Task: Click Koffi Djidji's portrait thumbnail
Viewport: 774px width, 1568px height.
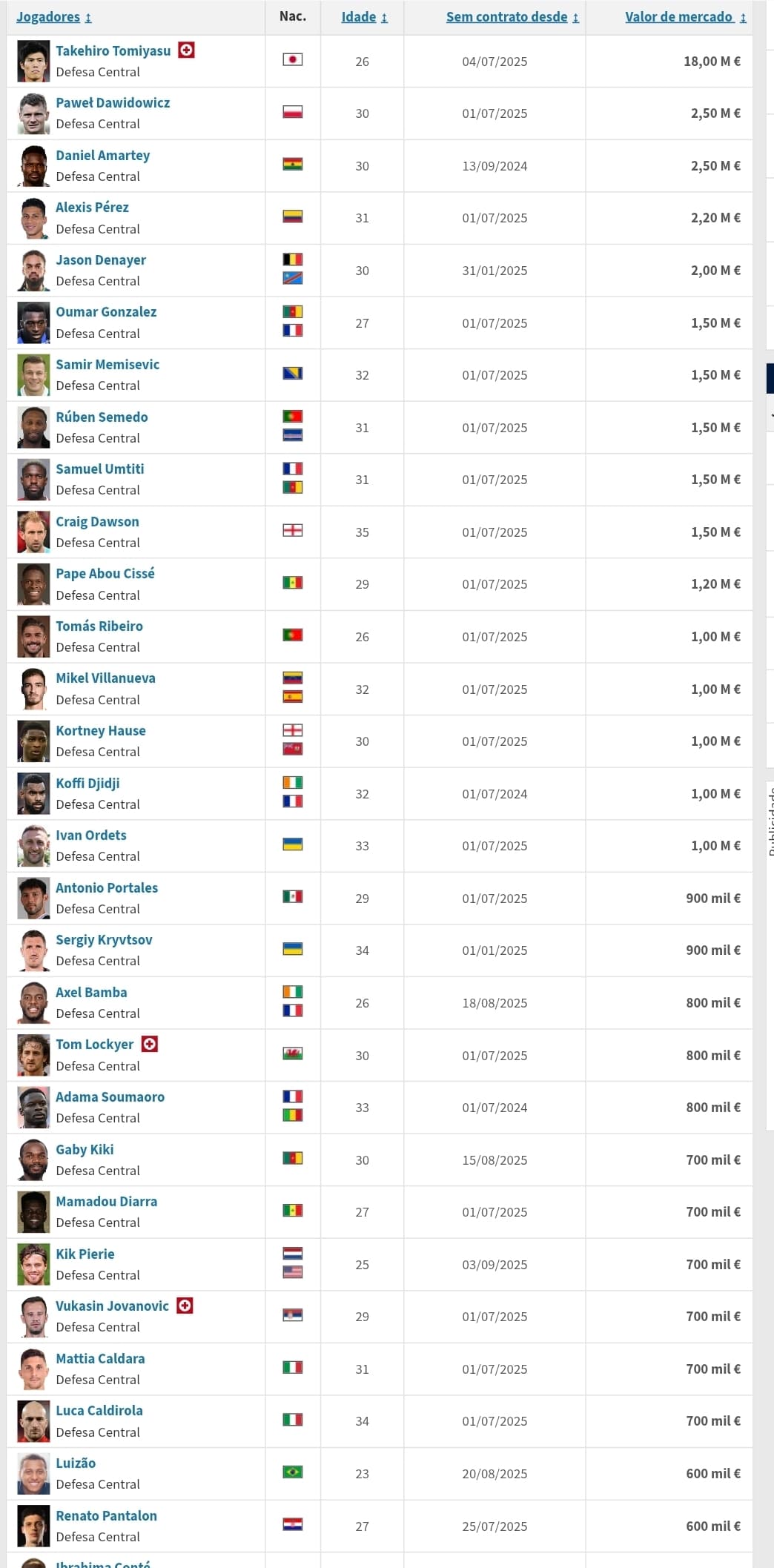Action: 33,794
